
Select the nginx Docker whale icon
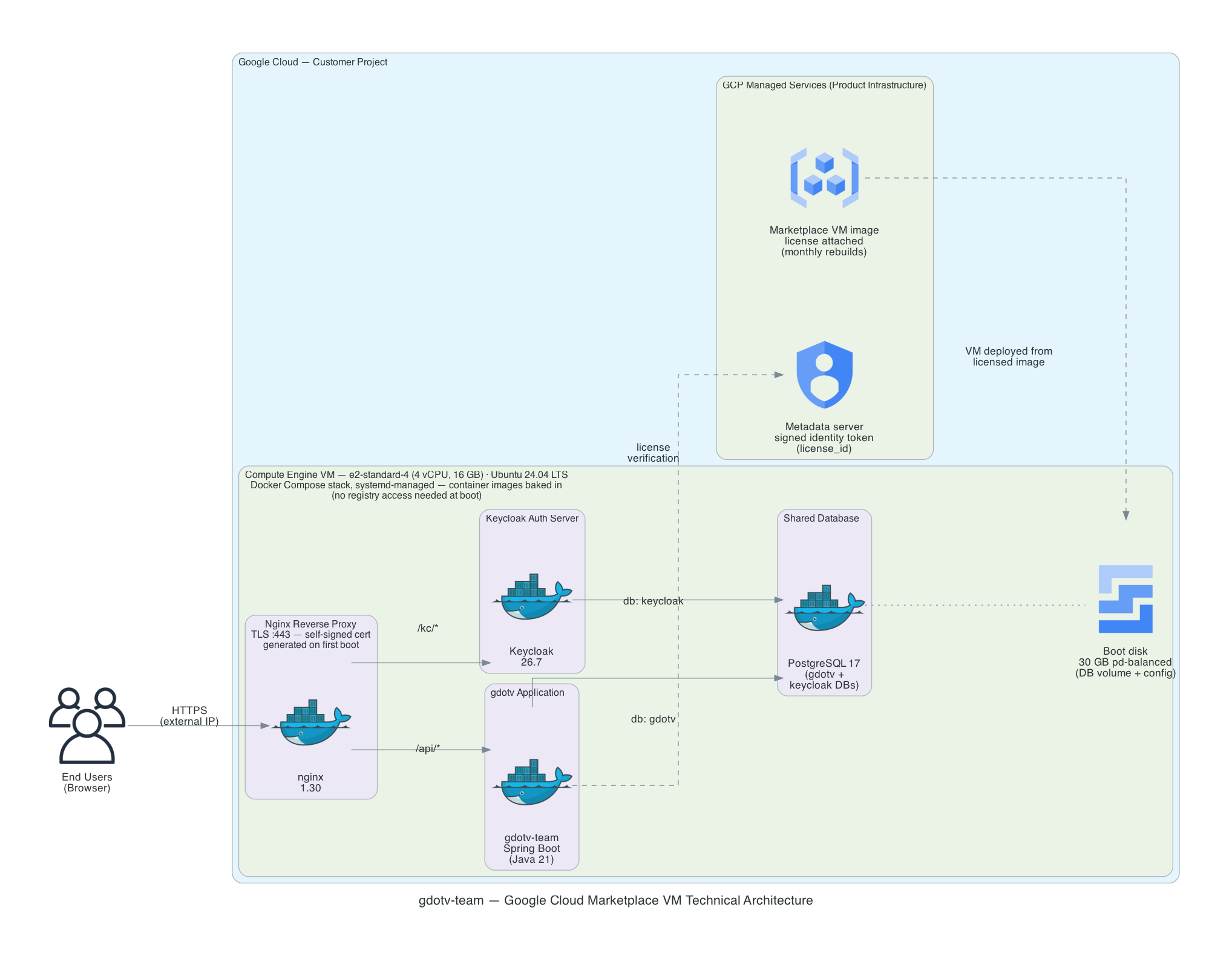(x=311, y=723)
